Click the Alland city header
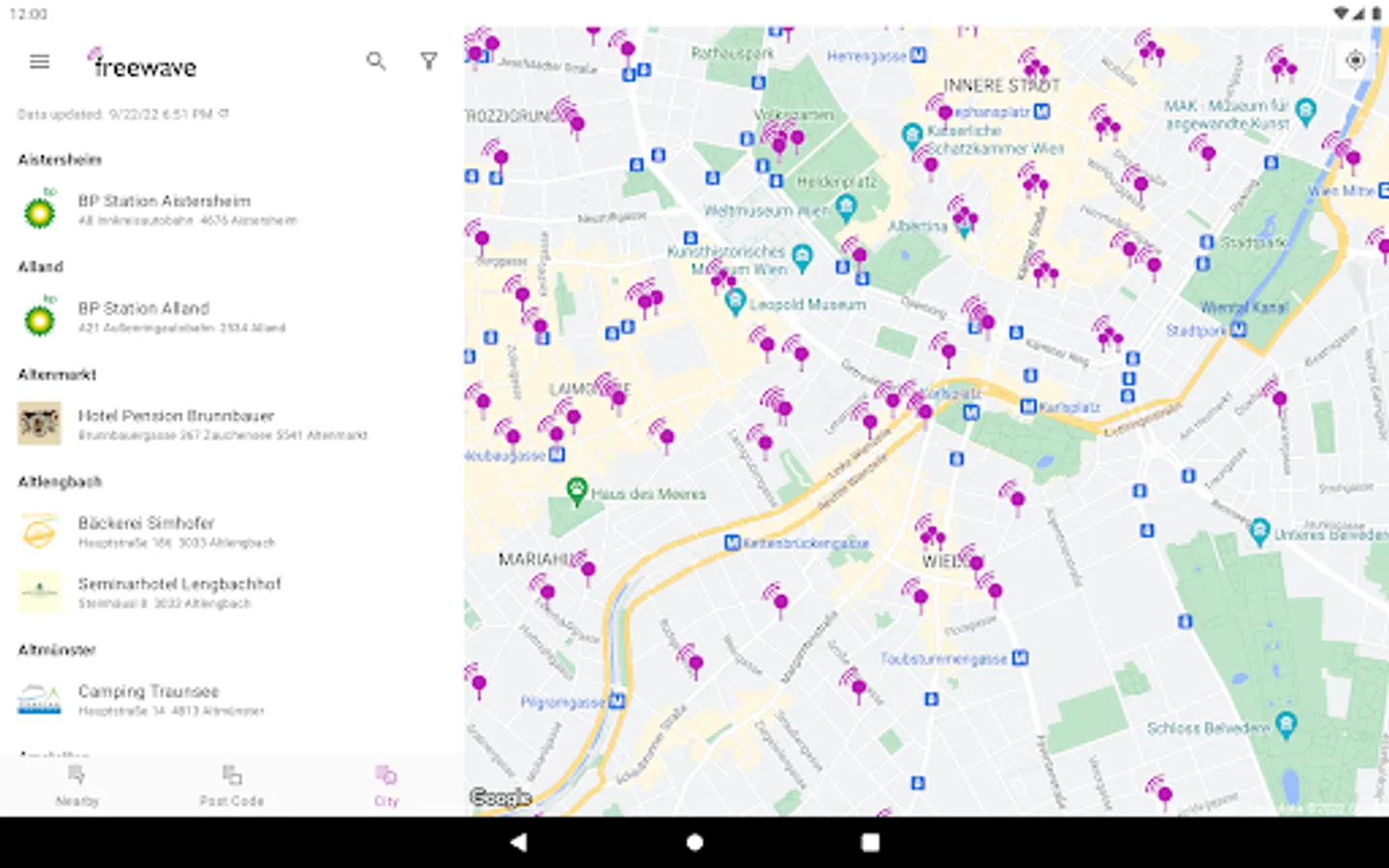 pyautogui.click(x=41, y=266)
